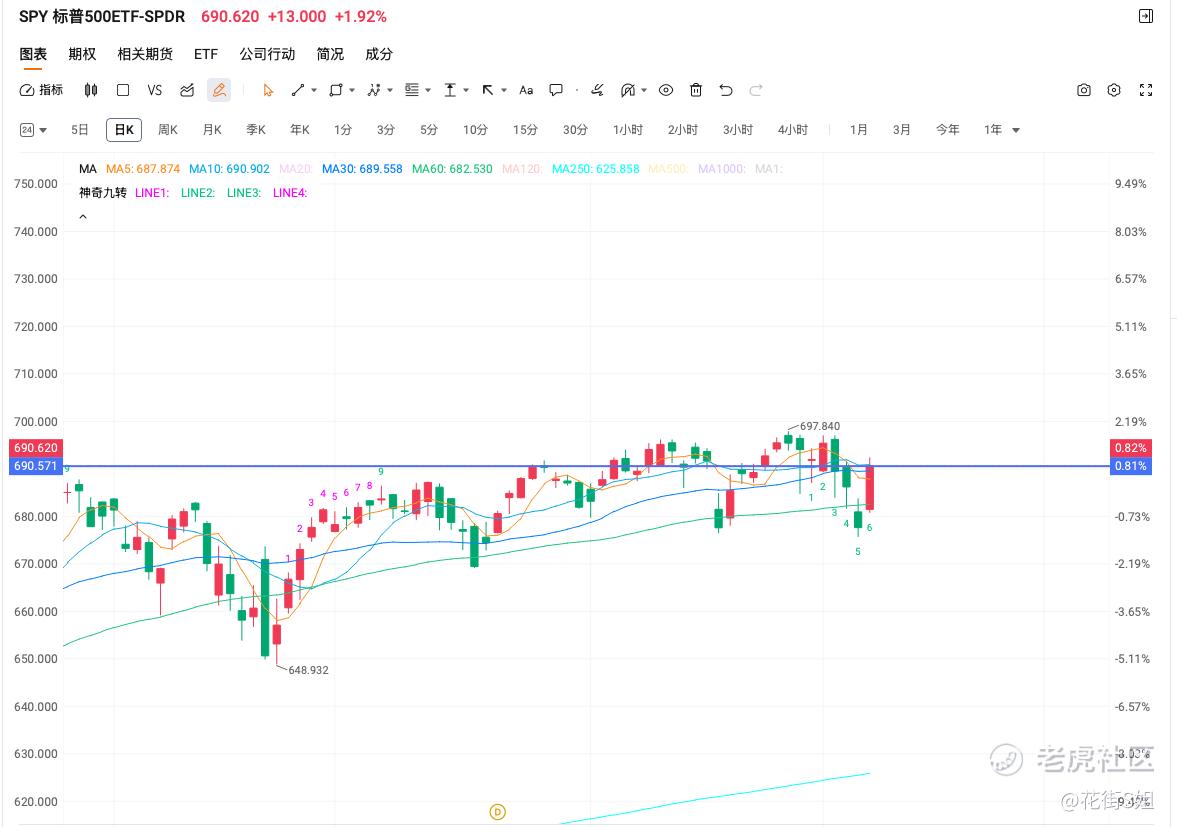Click the redo arrow icon
The height and width of the screenshot is (827, 1177).
pyautogui.click(x=756, y=90)
